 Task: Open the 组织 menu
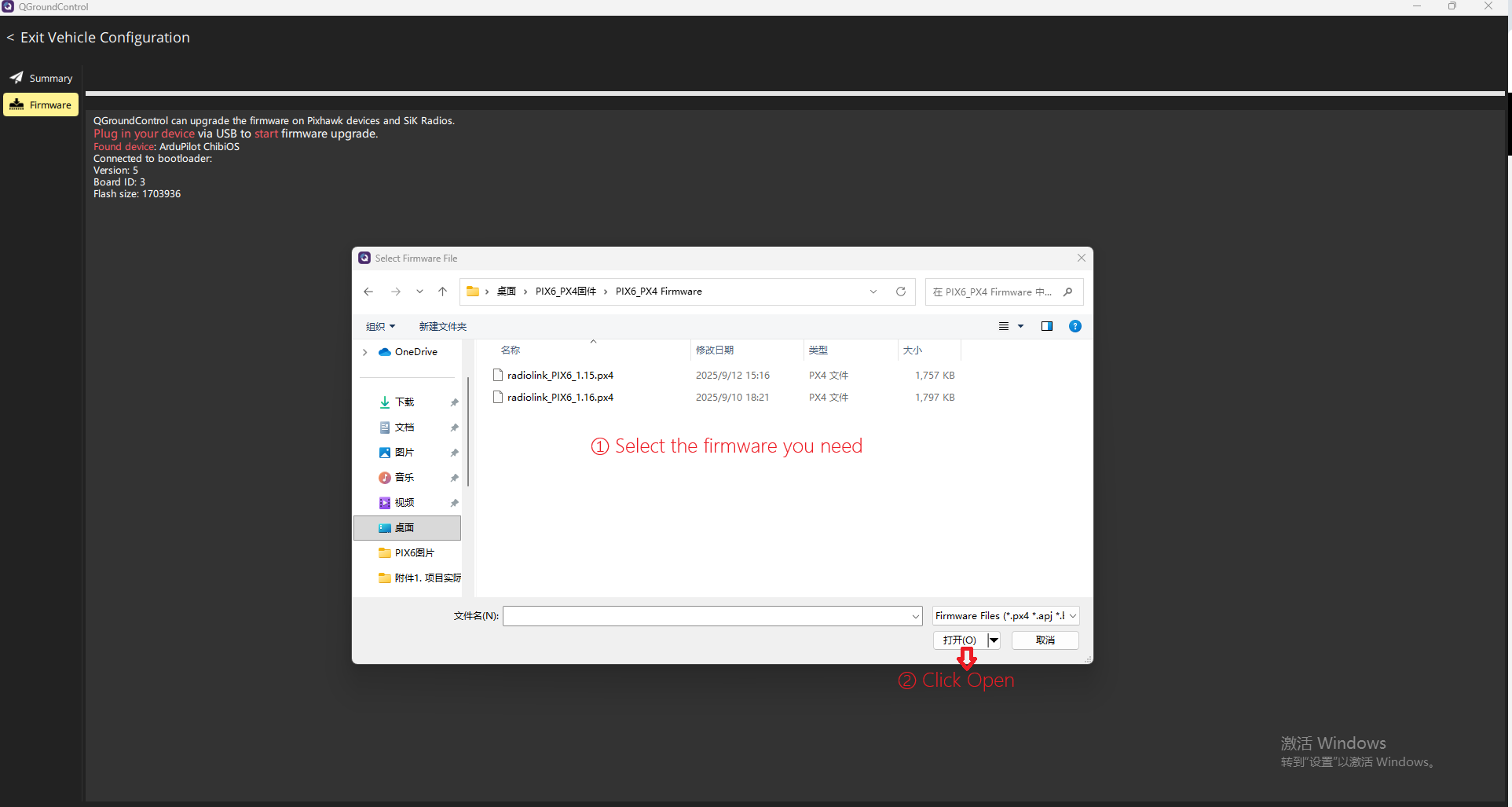coord(380,327)
